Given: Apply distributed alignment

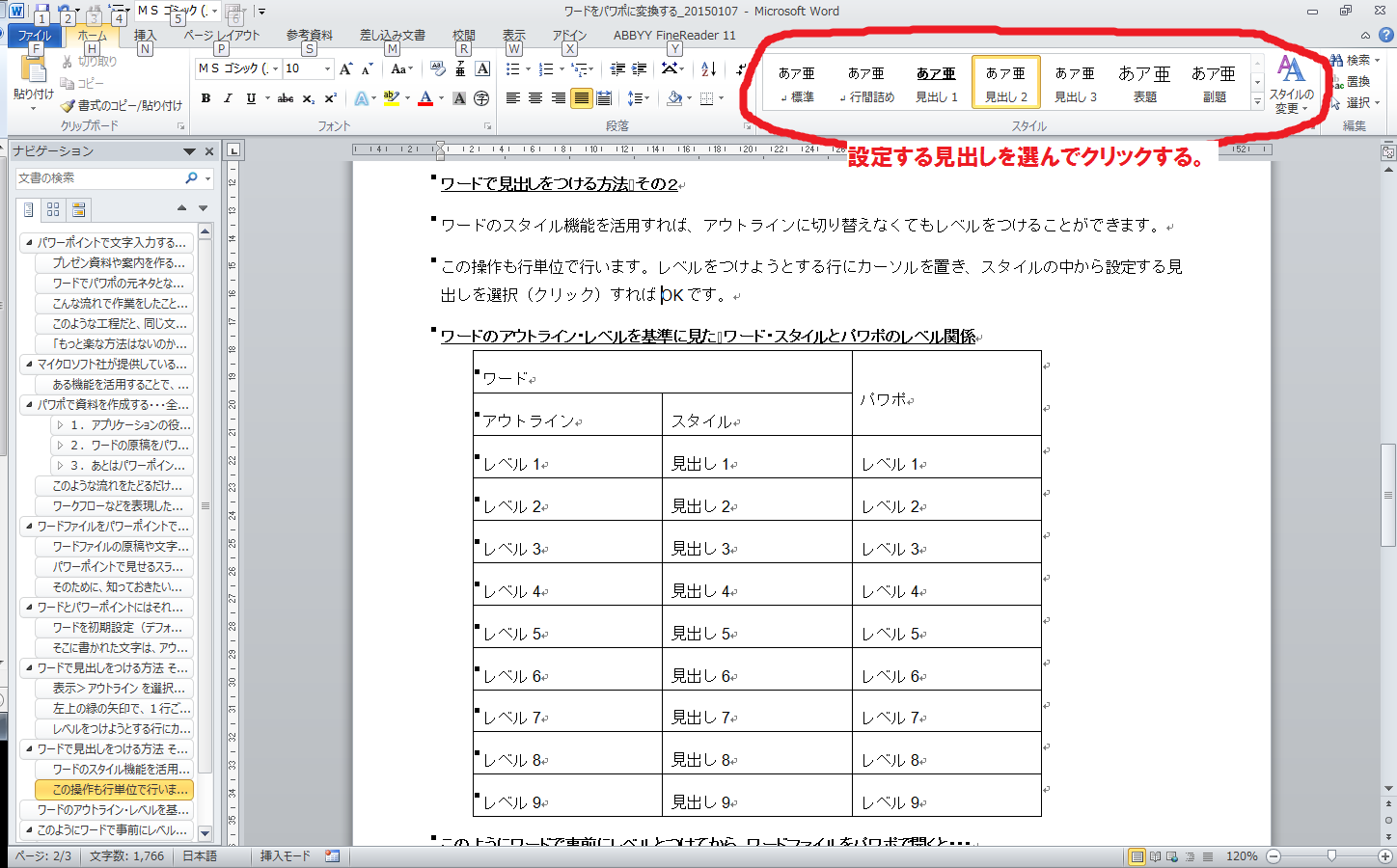Looking at the screenshot, I should [x=604, y=98].
